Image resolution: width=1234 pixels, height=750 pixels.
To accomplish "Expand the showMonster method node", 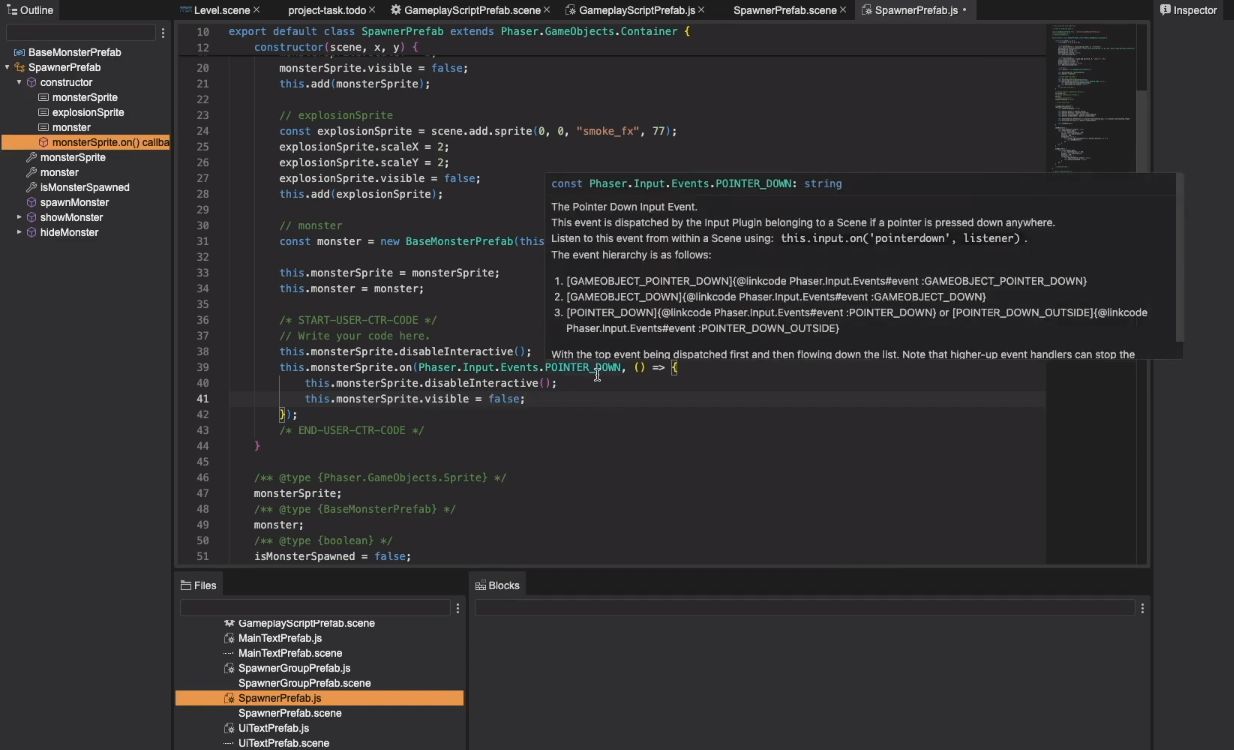I will (x=19, y=217).
